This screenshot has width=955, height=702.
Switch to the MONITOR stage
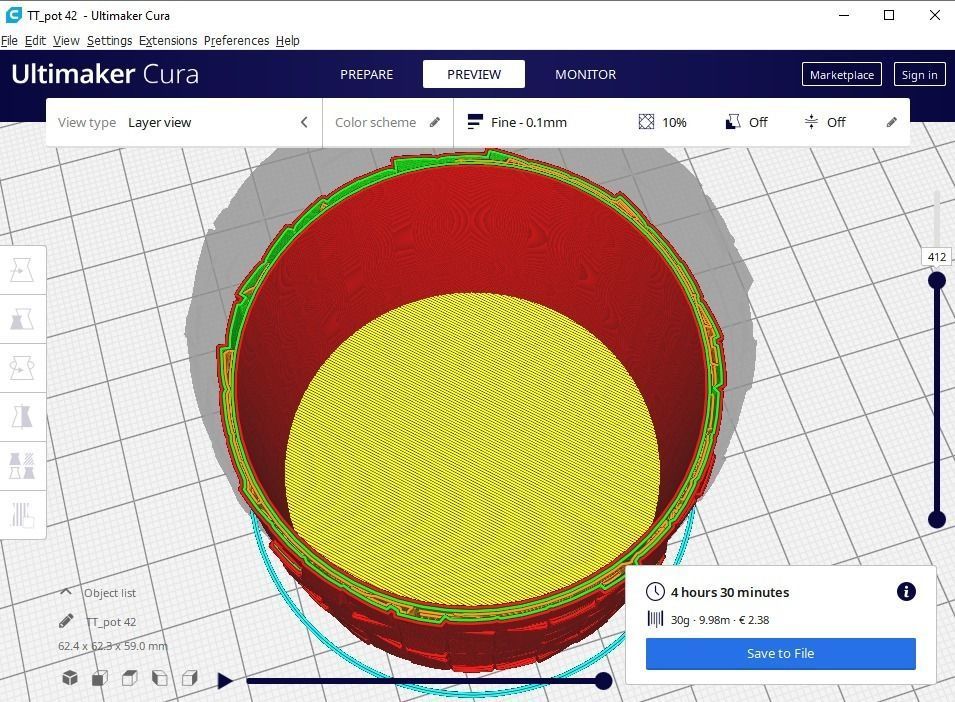click(x=585, y=74)
